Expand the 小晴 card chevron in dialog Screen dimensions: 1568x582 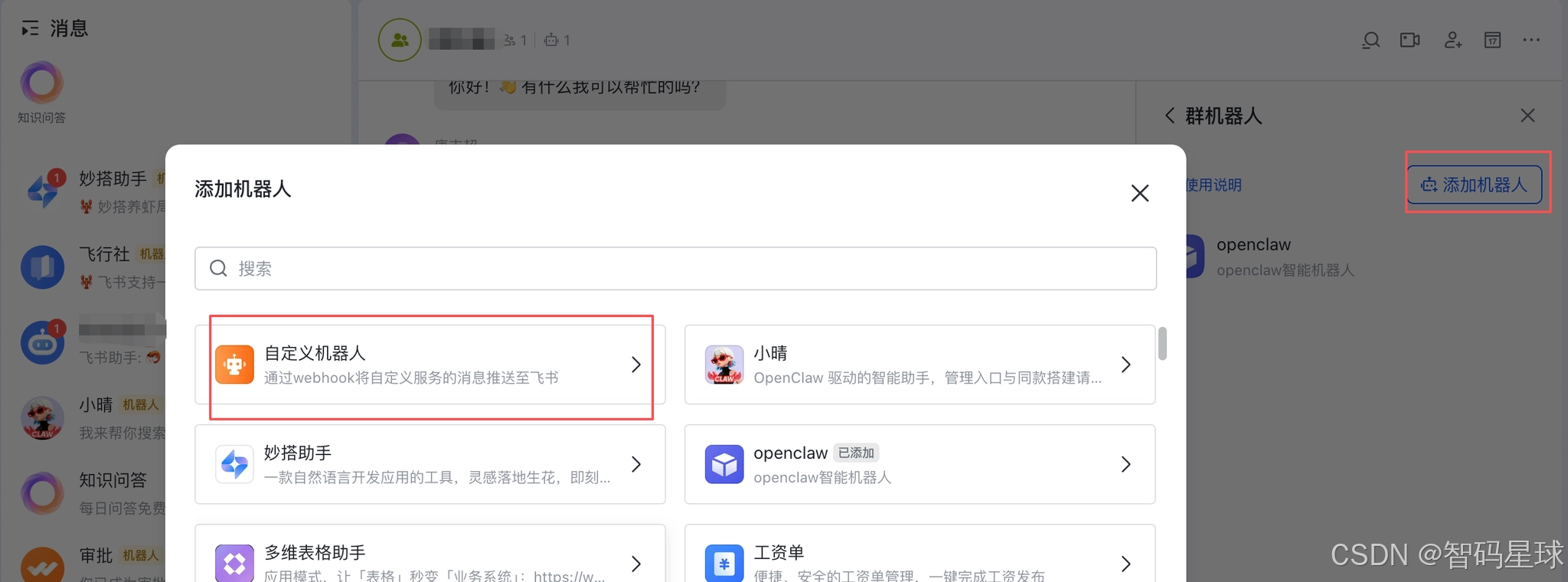coord(1126,365)
